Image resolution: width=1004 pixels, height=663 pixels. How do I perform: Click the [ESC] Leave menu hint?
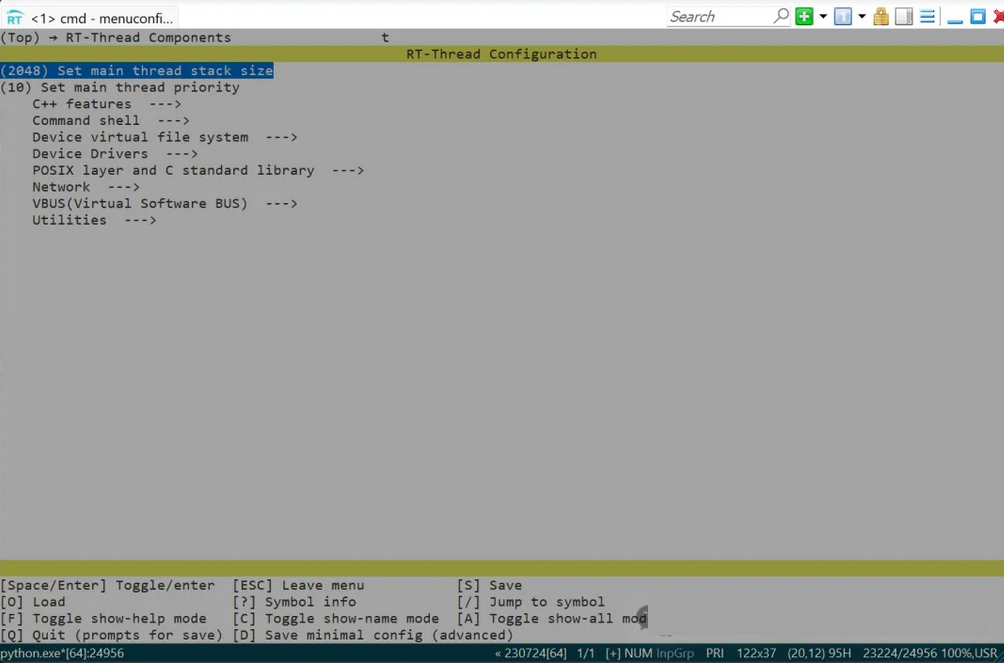[x=298, y=585]
